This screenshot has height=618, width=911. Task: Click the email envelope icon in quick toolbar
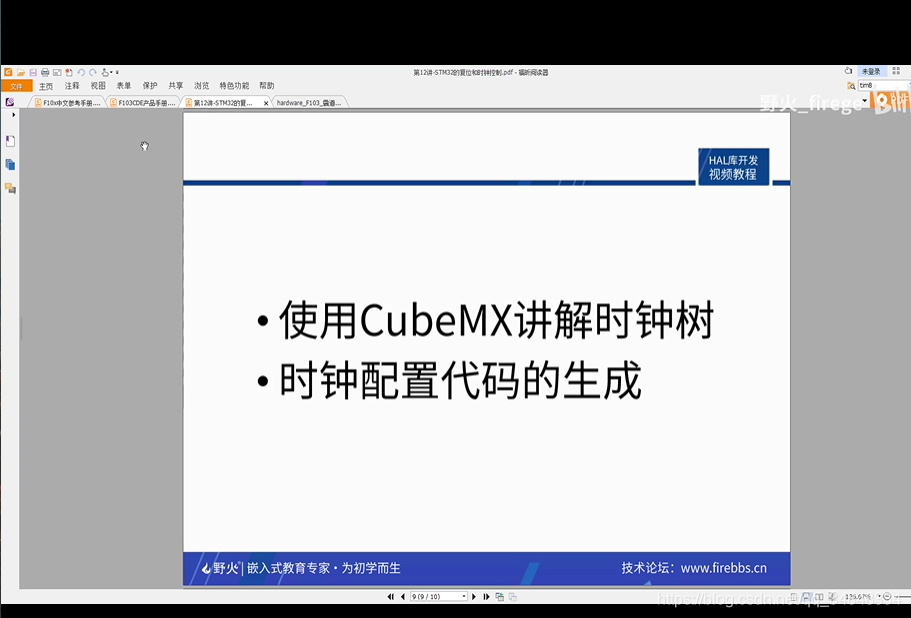coord(57,73)
